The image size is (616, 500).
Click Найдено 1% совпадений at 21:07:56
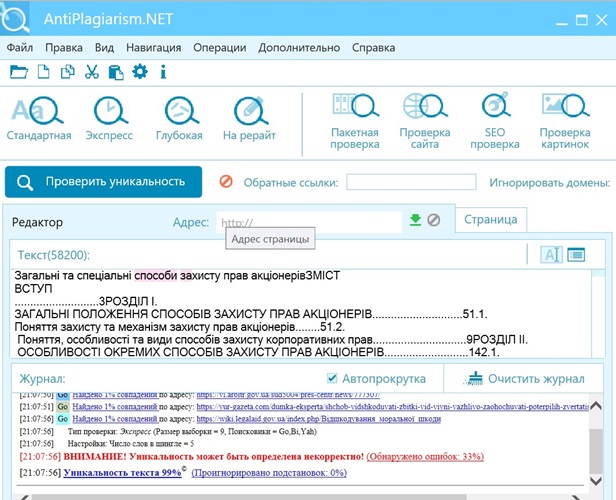coord(115,419)
